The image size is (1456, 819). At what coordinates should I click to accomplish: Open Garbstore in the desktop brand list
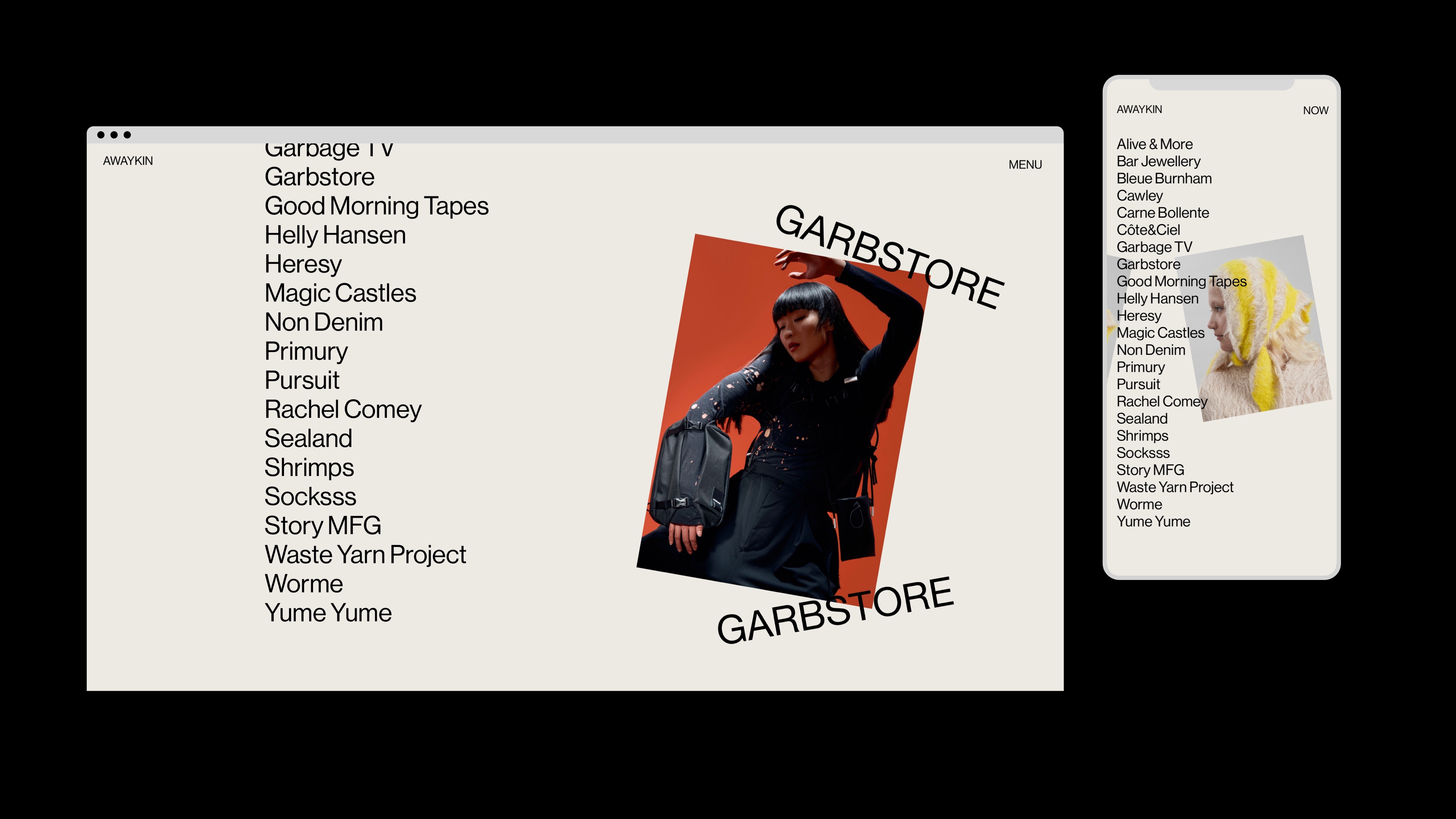click(319, 177)
